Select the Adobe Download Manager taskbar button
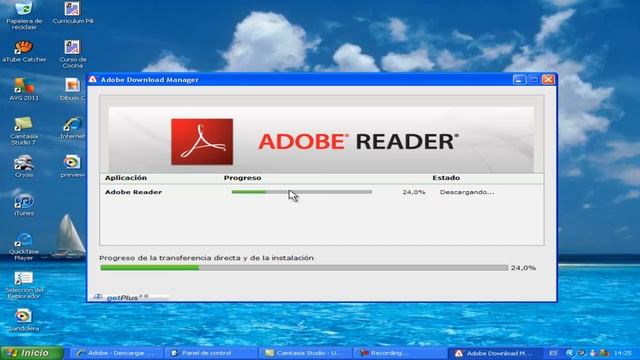The height and width of the screenshot is (360, 640). (494, 353)
